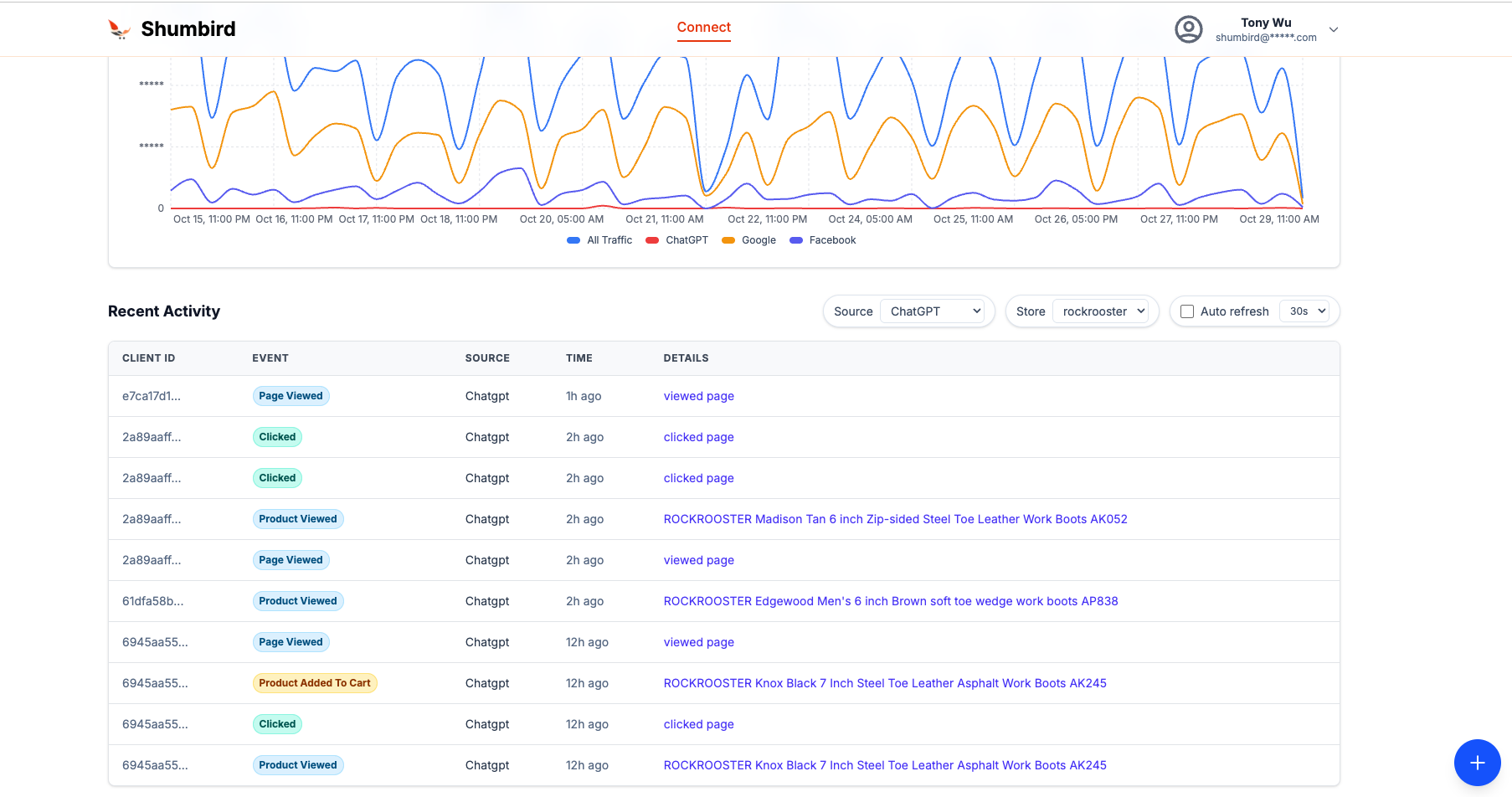Open the viewed page link for e7ca17d1
Viewport: 1512px width, 797px height.
[698, 395]
